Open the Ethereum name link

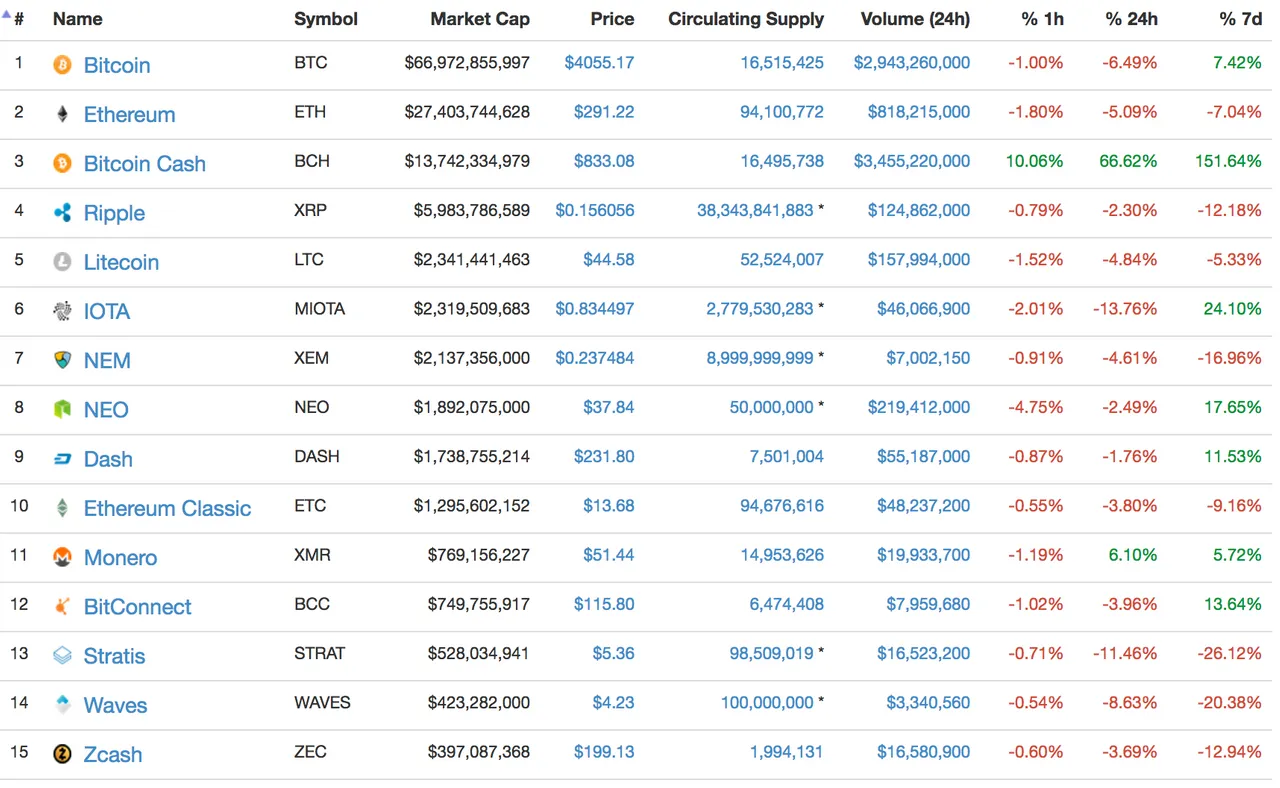(x=129, y=114)
